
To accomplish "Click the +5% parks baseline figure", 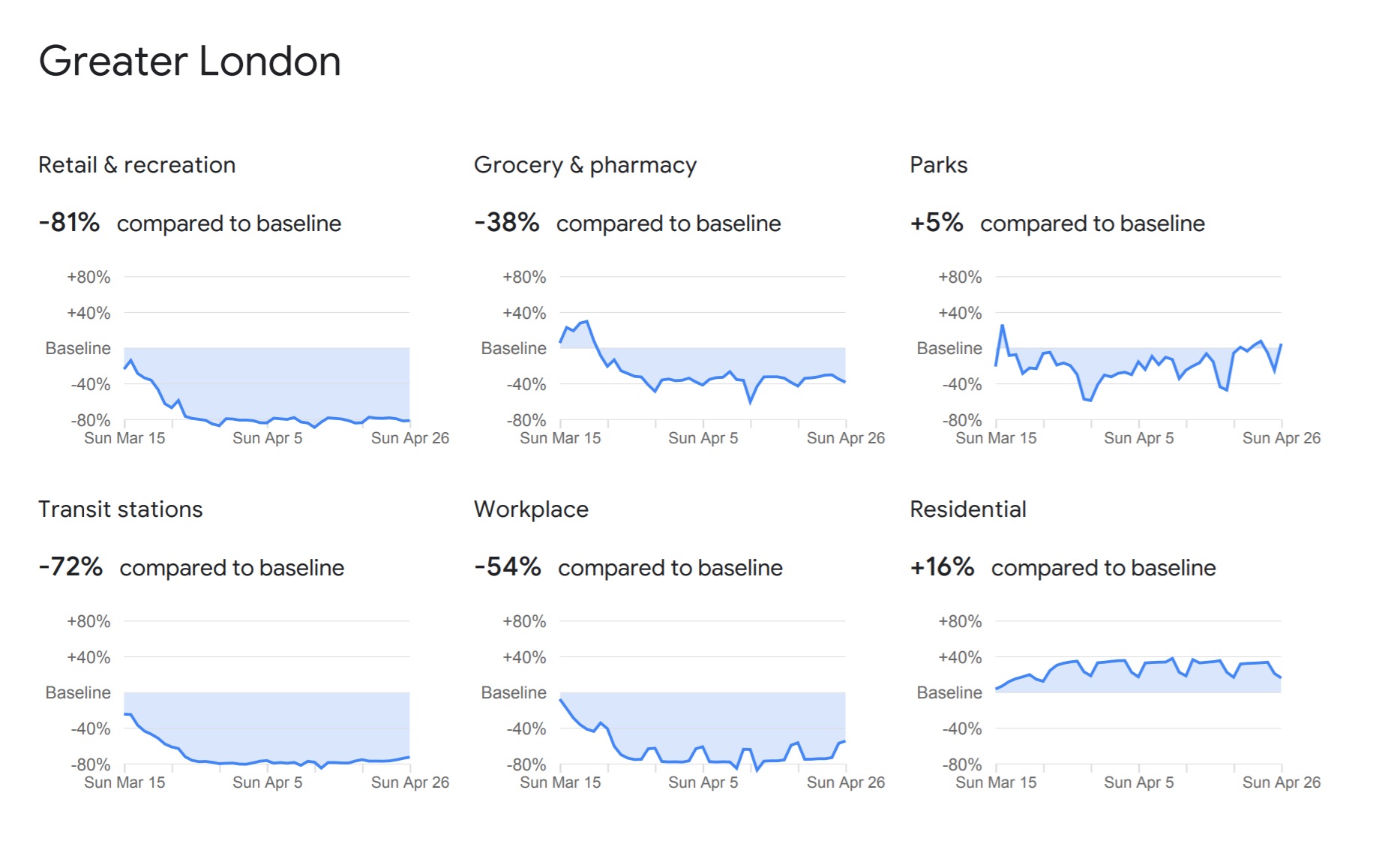I will click(x=936, y=223).
